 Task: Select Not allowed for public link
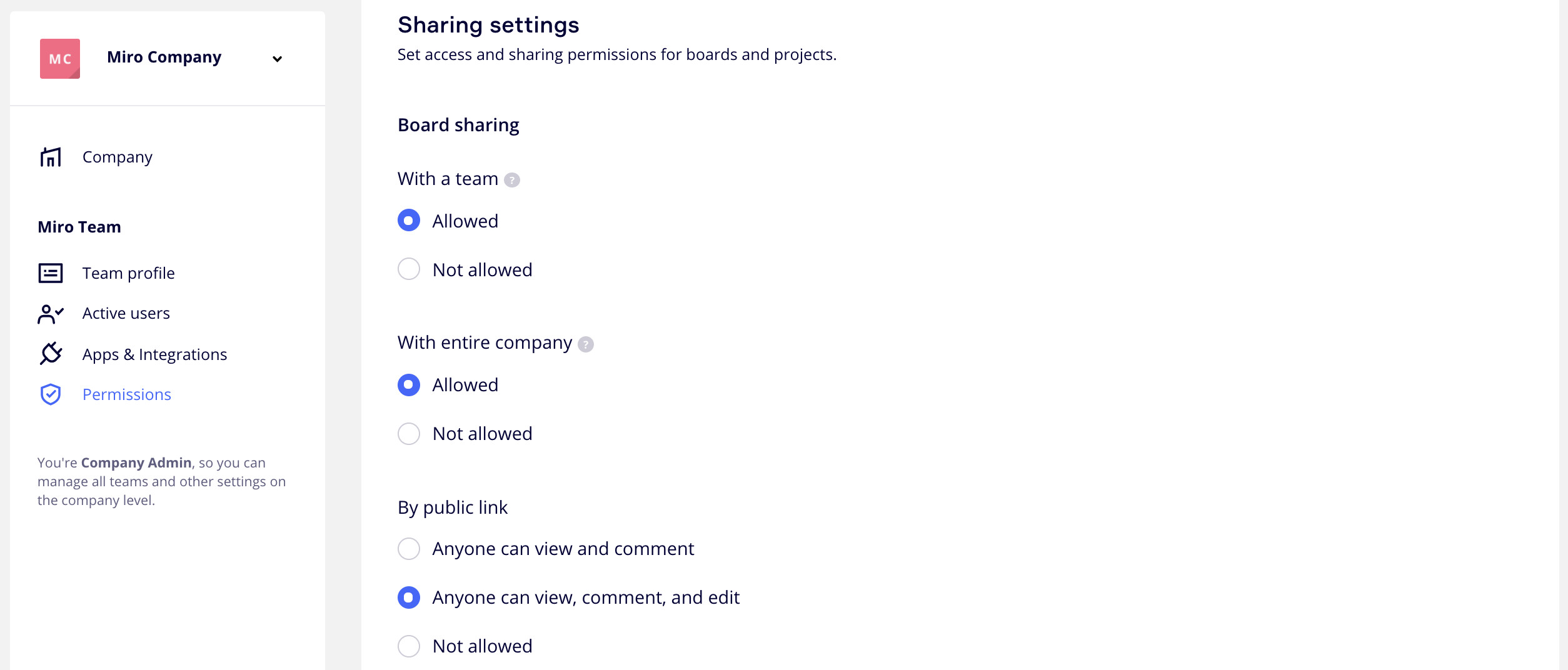[x=409, y=646]
